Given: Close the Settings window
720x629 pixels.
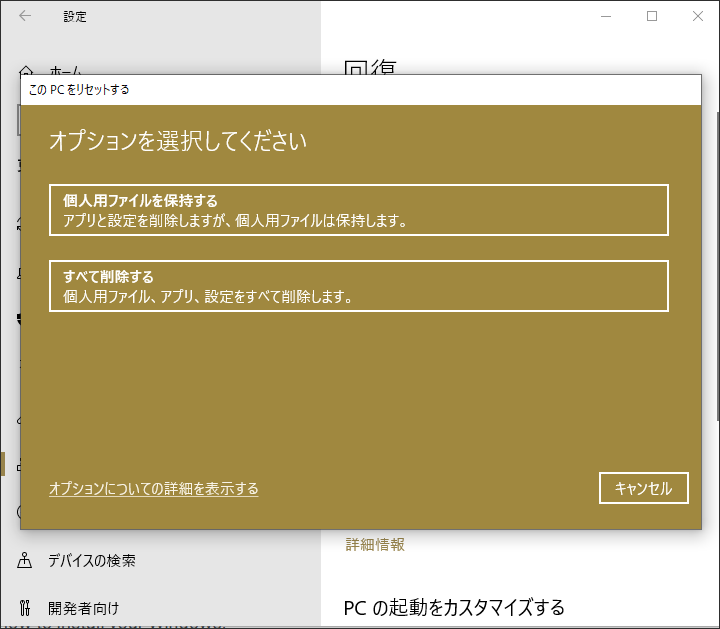Looking at the screenshot, I should tap(698, 17).
